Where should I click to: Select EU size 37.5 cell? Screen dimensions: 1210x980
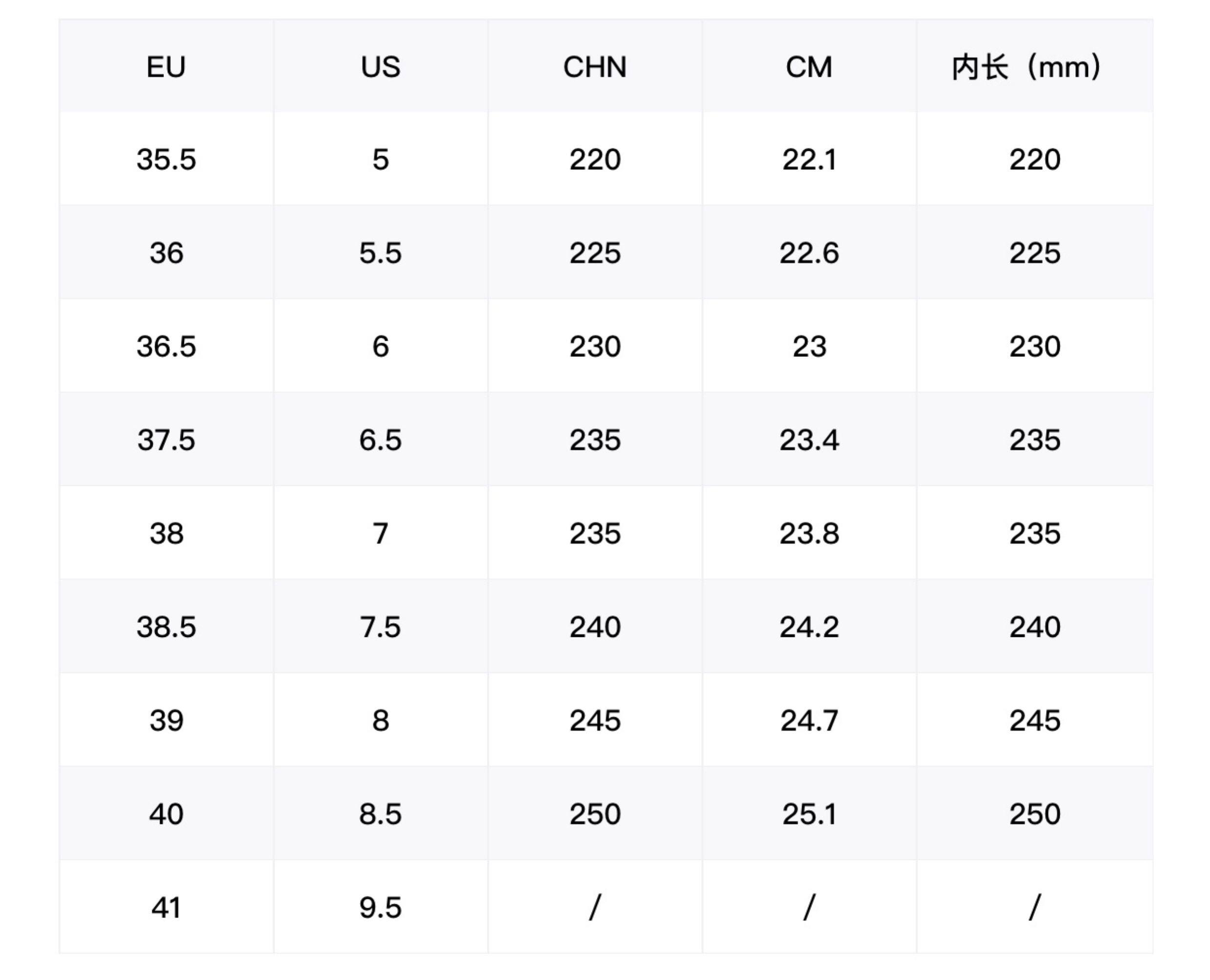click(x=166, y=440)
